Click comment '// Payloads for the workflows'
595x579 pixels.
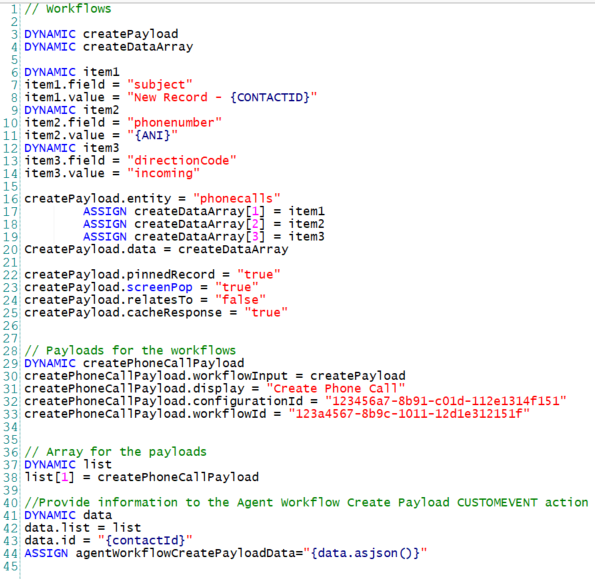130,350
